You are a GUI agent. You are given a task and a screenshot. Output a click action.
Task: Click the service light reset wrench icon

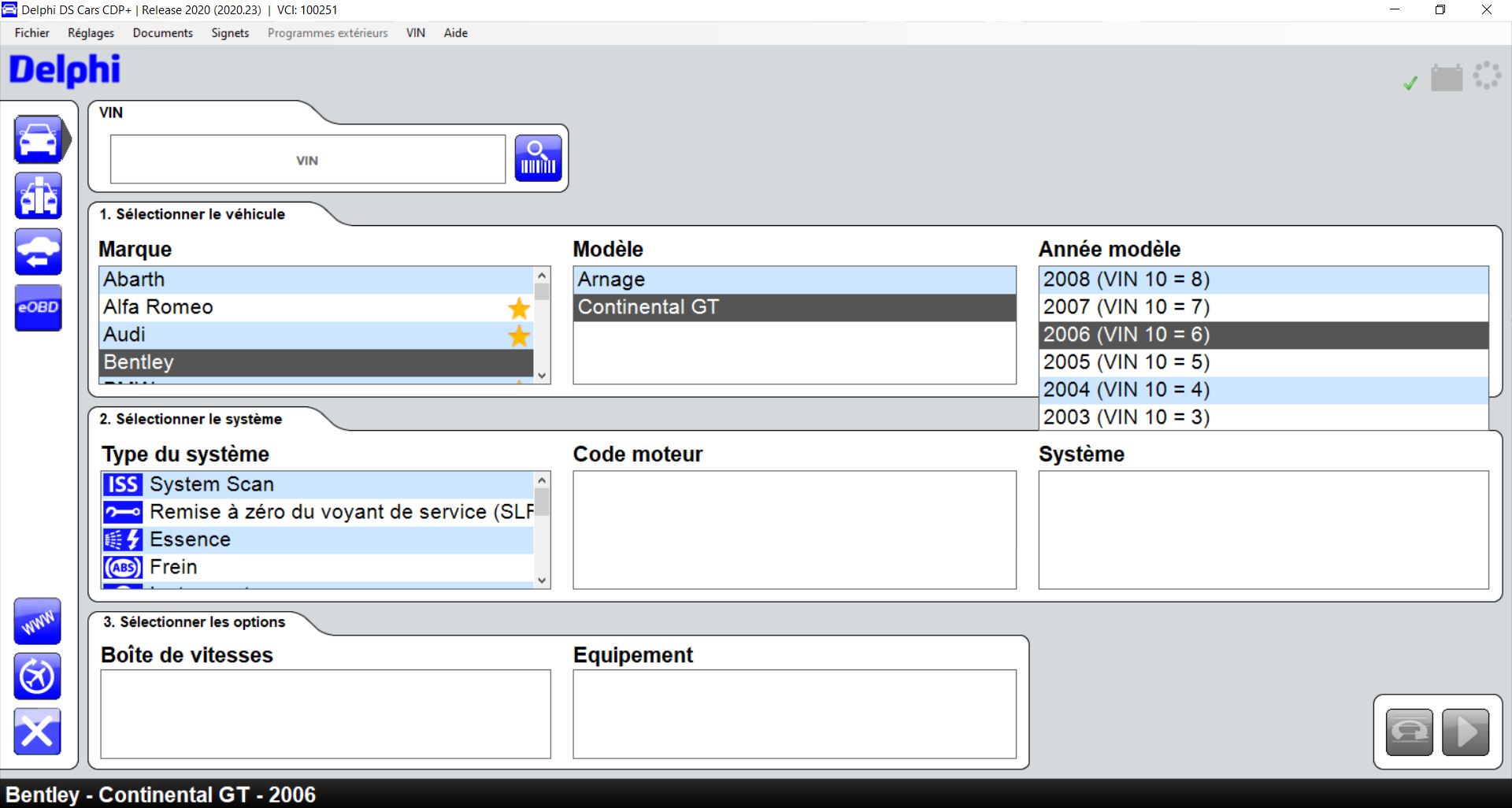tap(123, 512)
